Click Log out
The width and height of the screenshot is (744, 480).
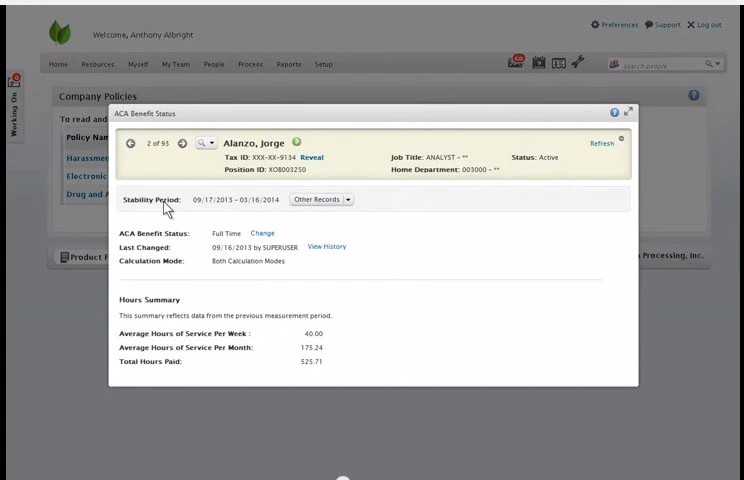(x=705, y=25)
